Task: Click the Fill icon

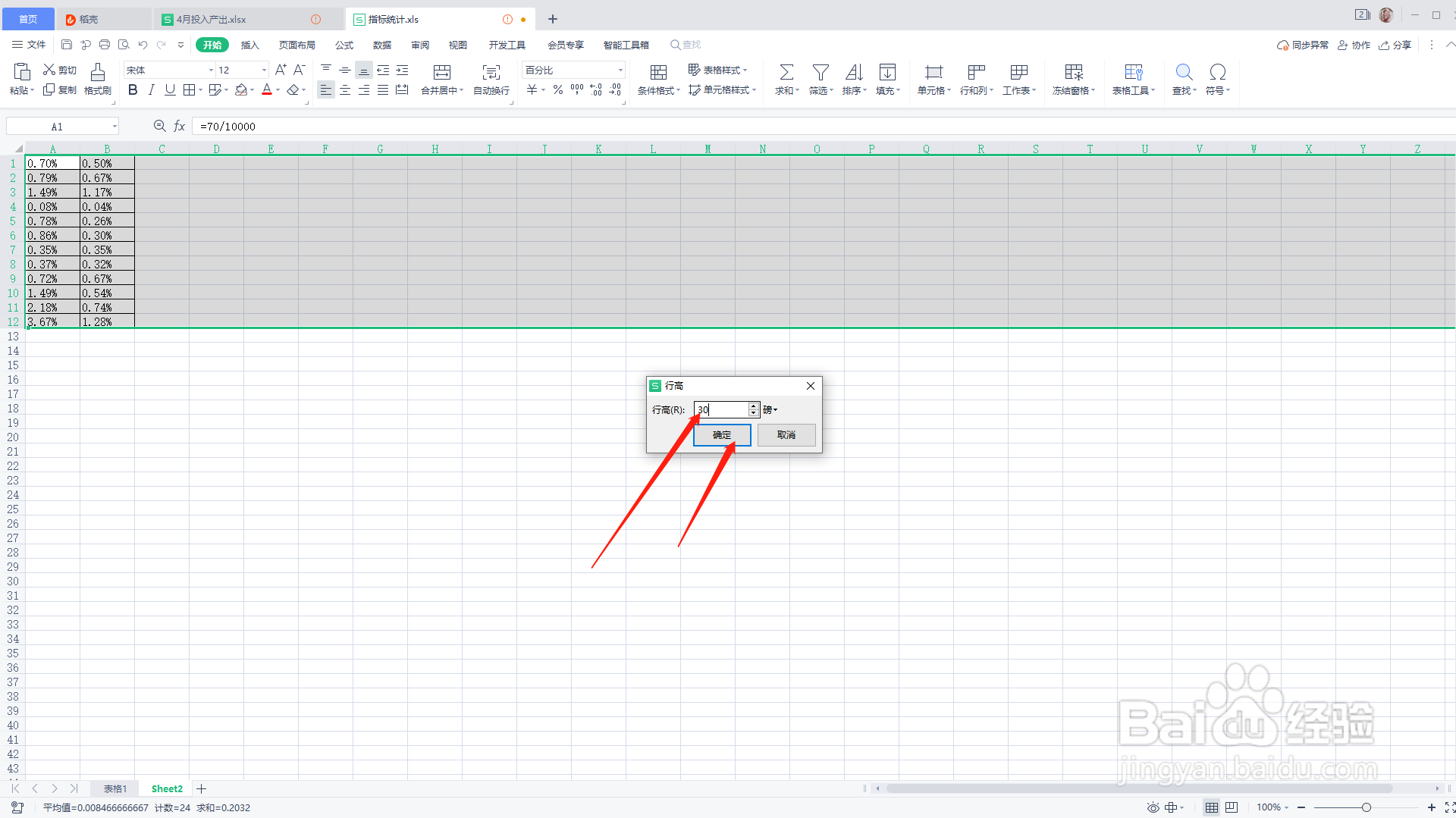Action: point(887,72)
